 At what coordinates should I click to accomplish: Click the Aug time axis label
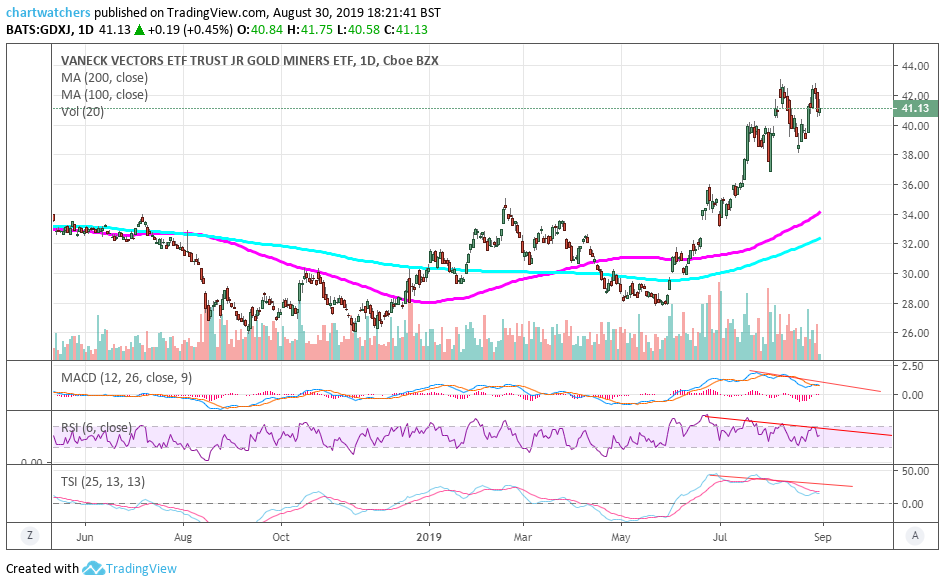pos(183,537)
